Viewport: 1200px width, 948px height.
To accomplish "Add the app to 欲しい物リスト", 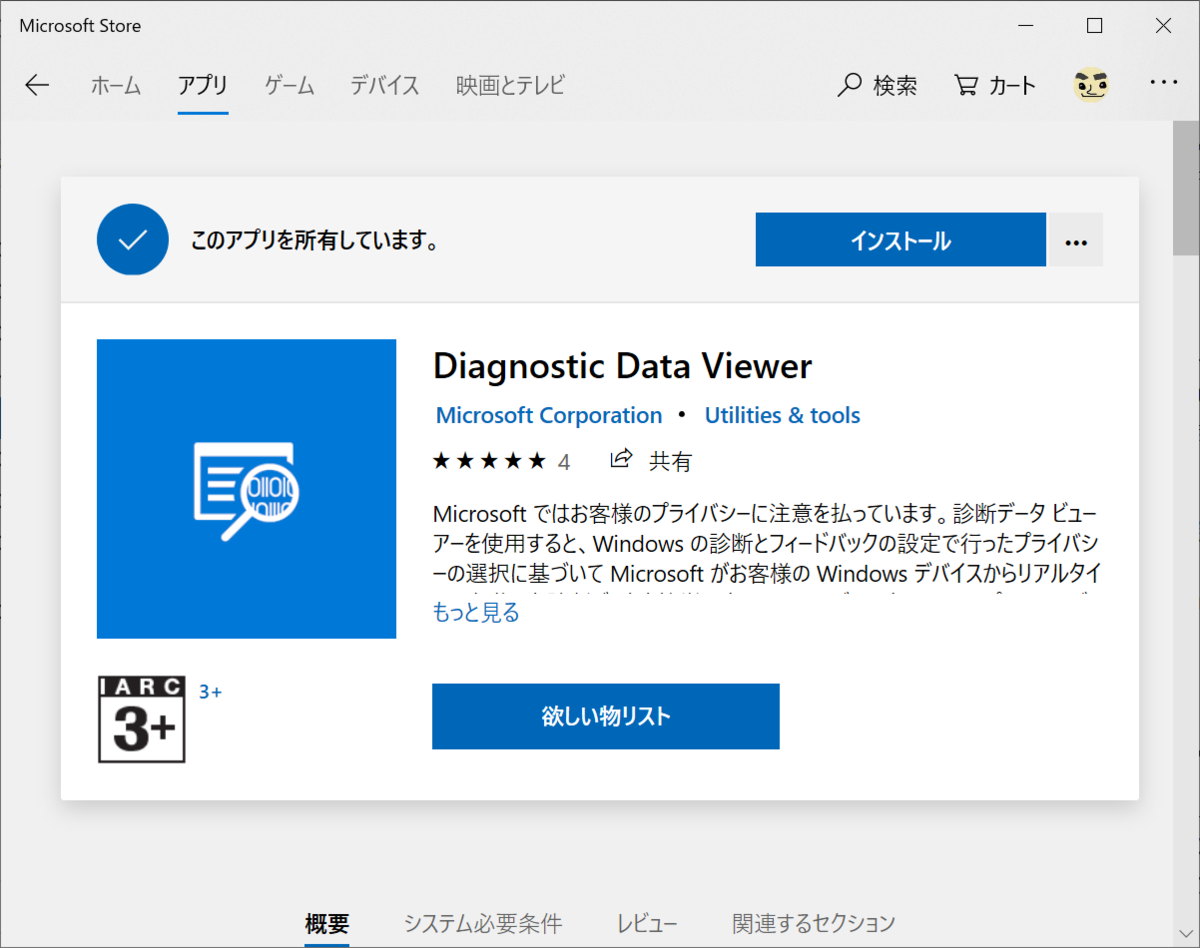I will point(606,716).
